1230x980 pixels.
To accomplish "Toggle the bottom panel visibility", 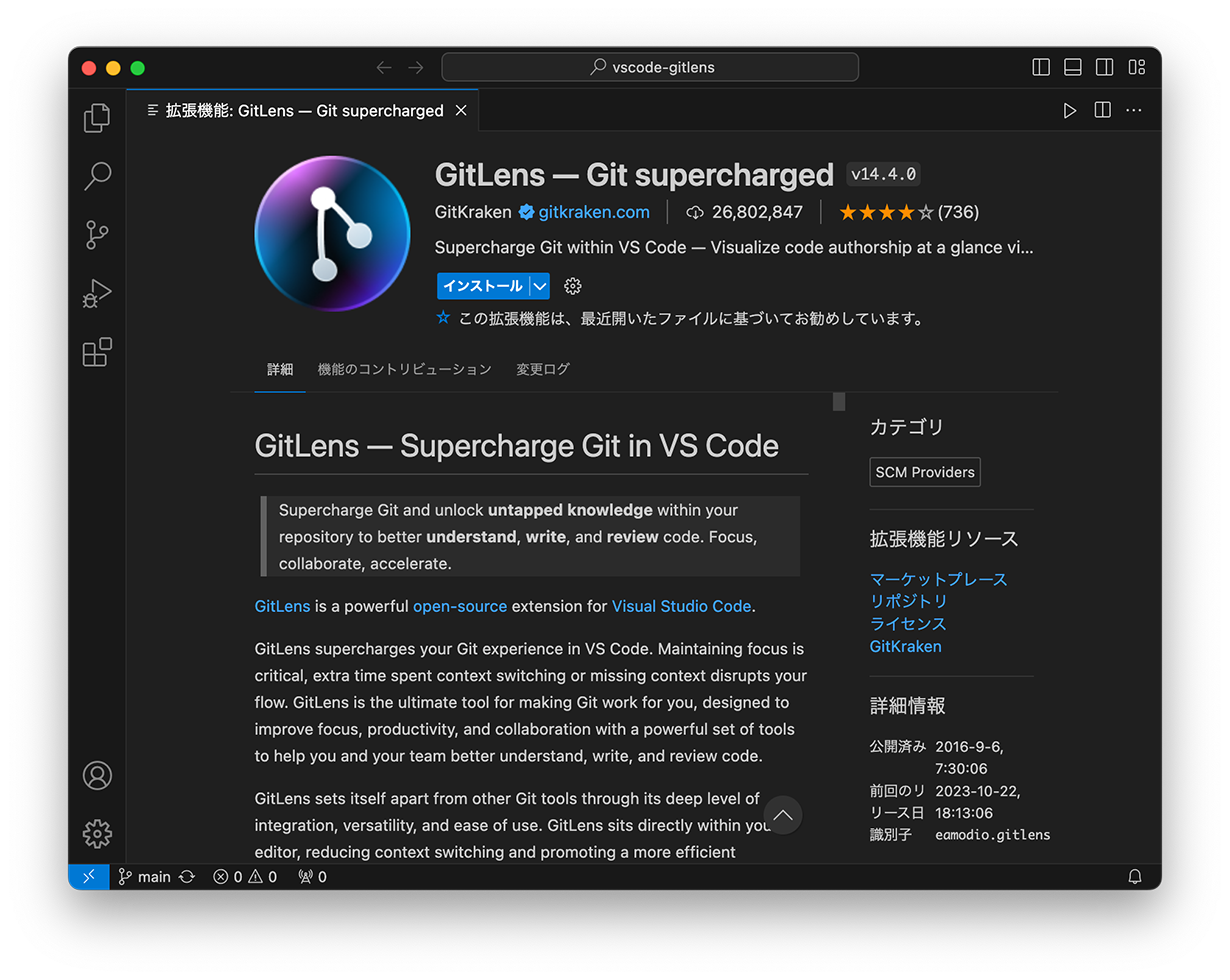I will click(1072, 67).
